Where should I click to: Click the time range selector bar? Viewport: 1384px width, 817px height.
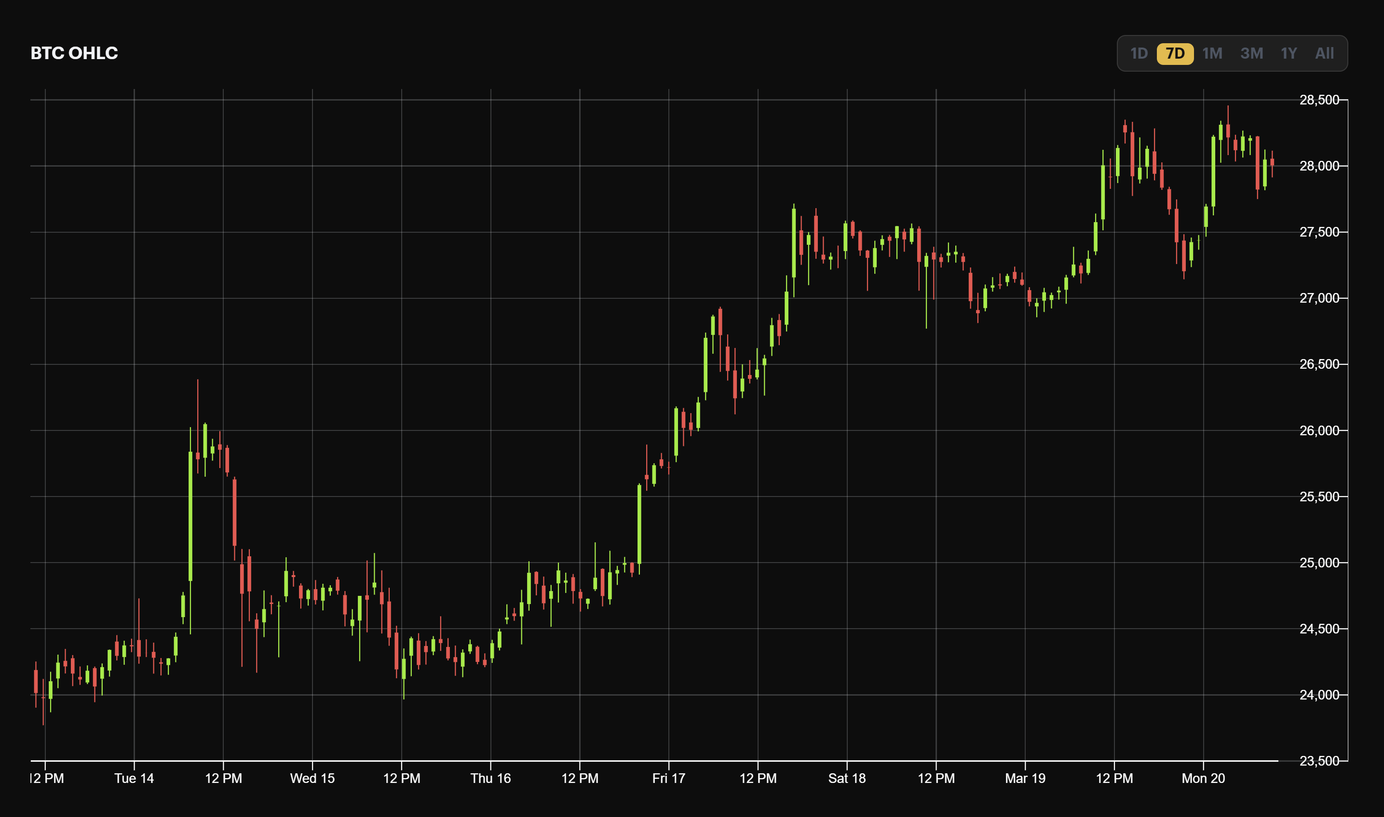[x=1231, y=53]
